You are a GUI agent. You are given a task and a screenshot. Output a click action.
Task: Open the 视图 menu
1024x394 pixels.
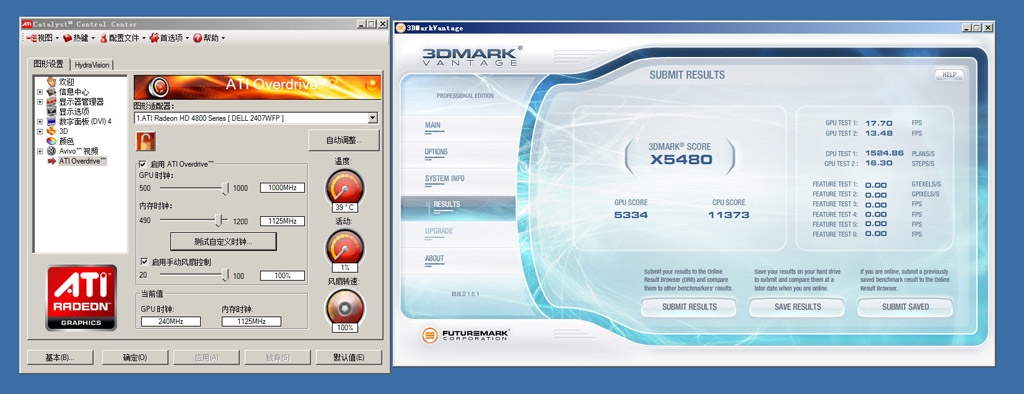[42, 38]
